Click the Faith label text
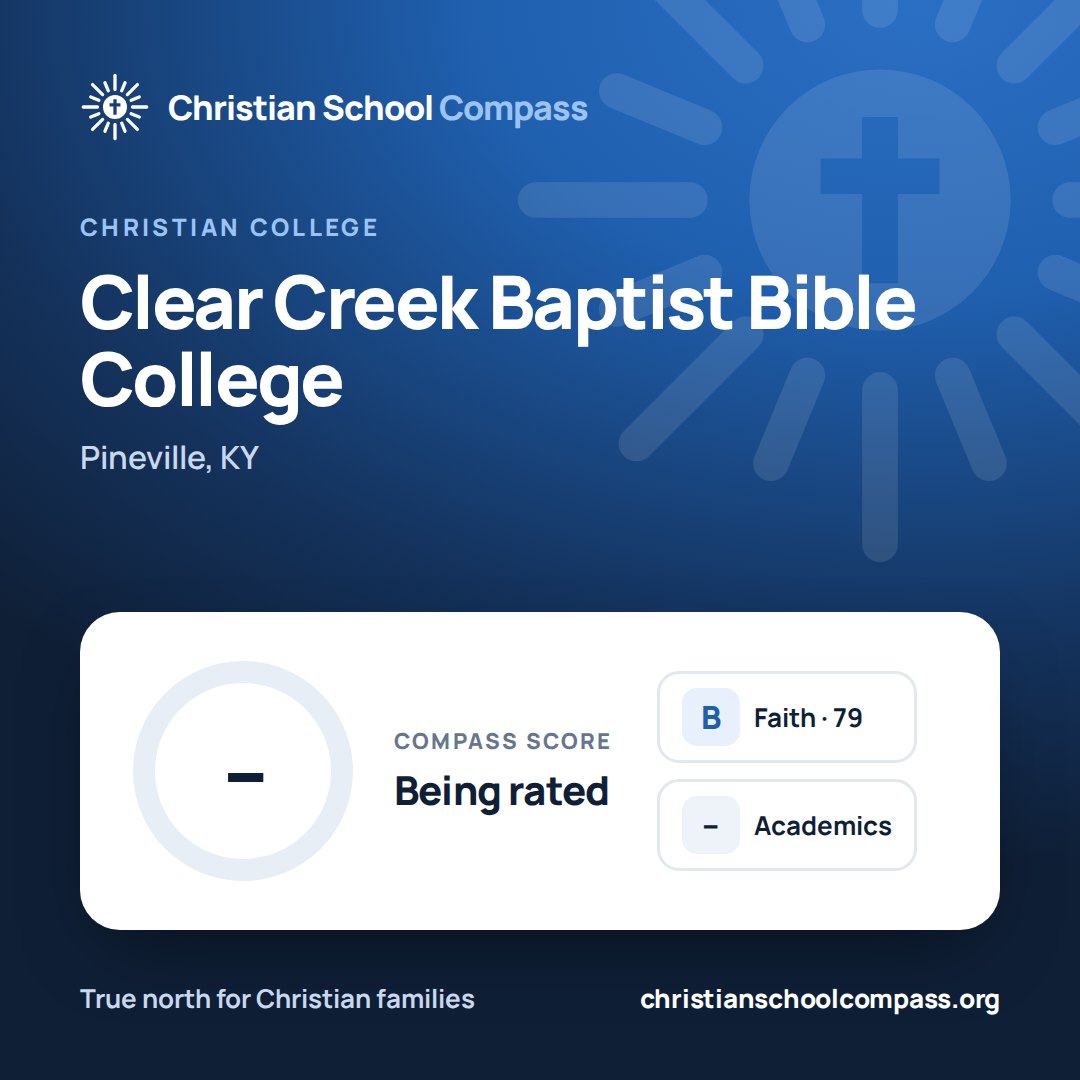The height and width of the screenshot is (1080, 1080). 785,717
